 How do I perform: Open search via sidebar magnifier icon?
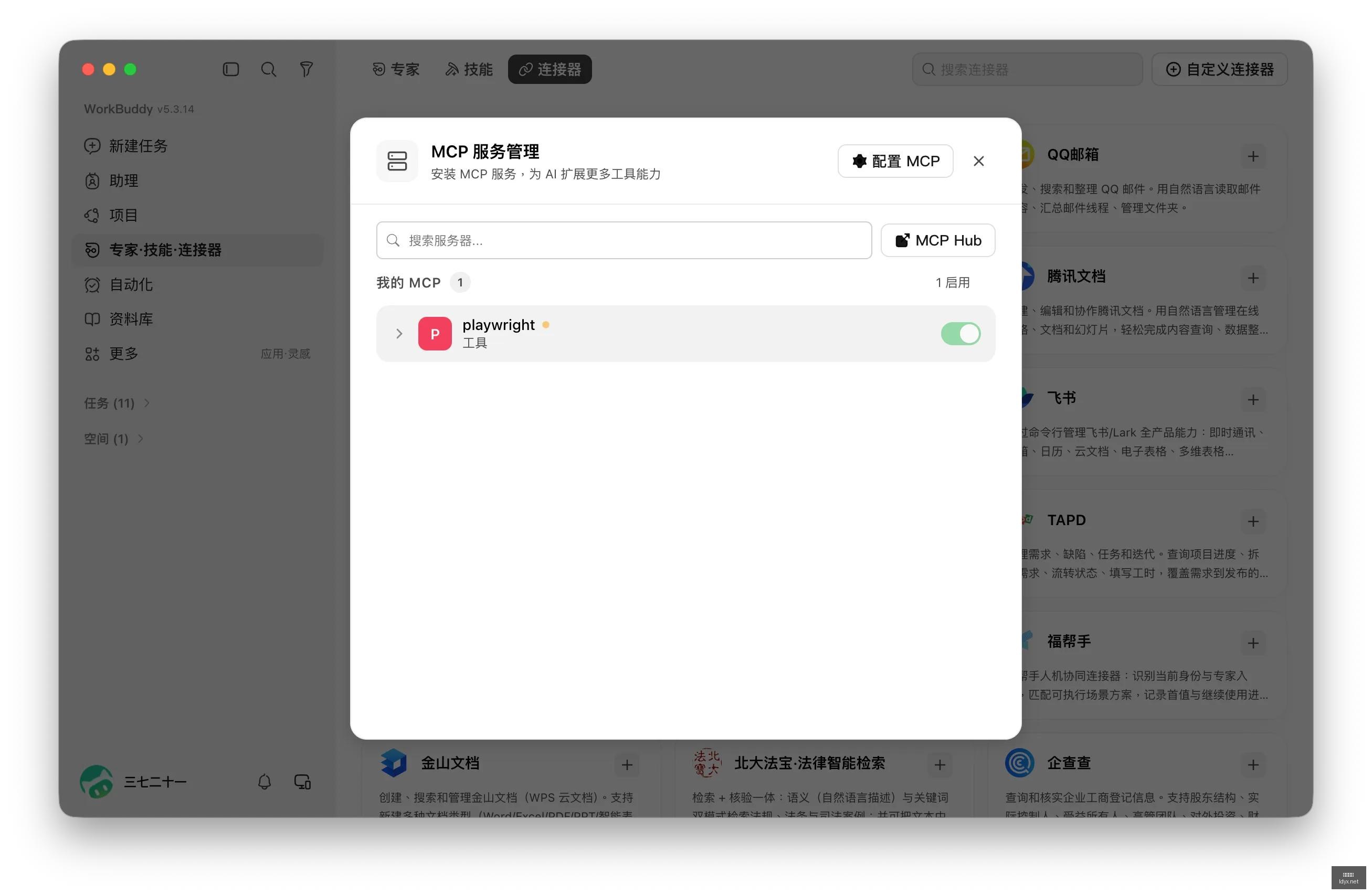point(269,70)
